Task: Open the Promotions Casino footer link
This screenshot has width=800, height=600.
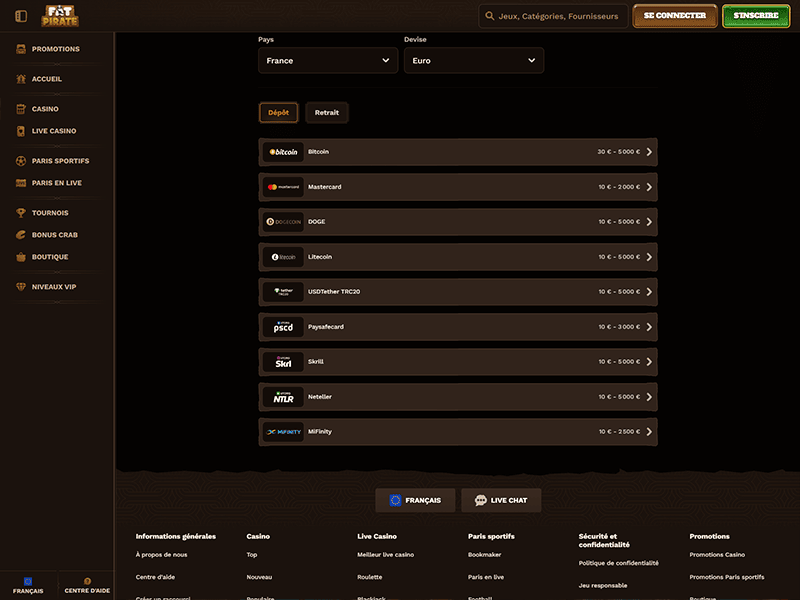Action: [x=717, y=555]
